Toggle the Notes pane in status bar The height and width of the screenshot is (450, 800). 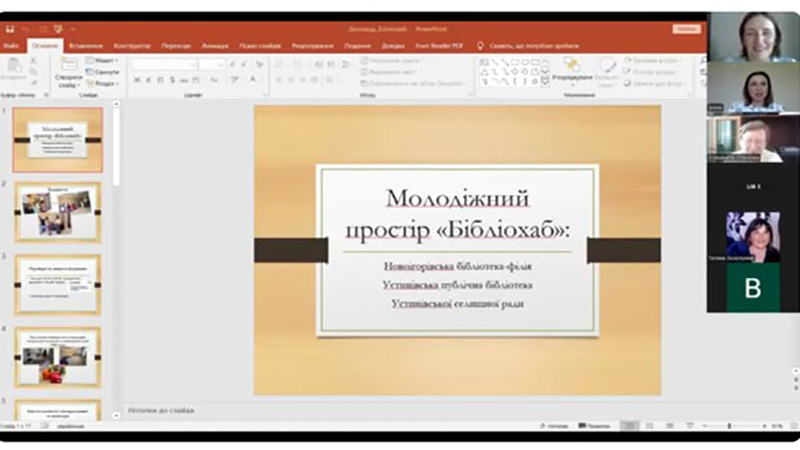click(557, 426)
